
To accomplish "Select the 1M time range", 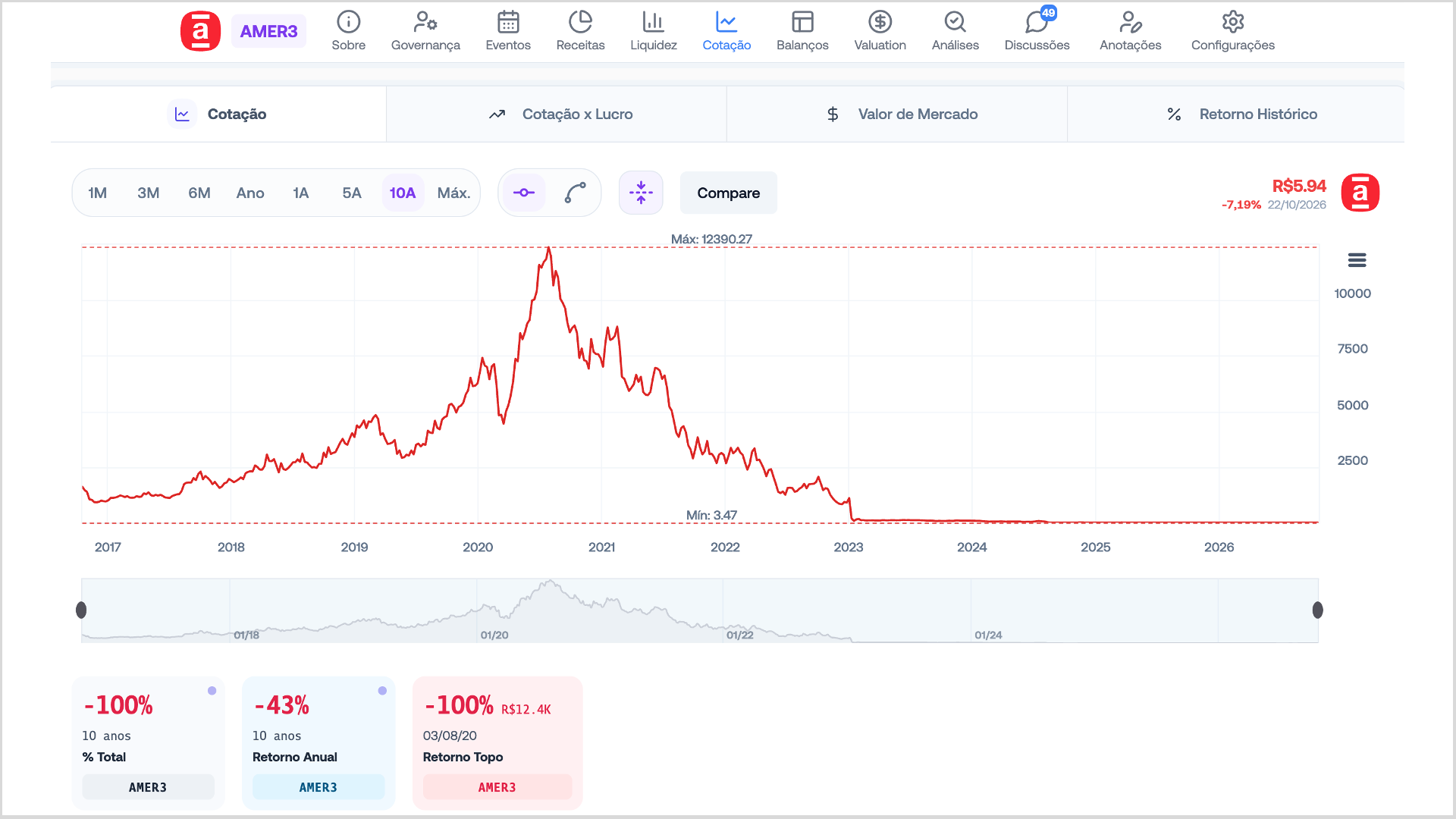I will click(97, 193).
